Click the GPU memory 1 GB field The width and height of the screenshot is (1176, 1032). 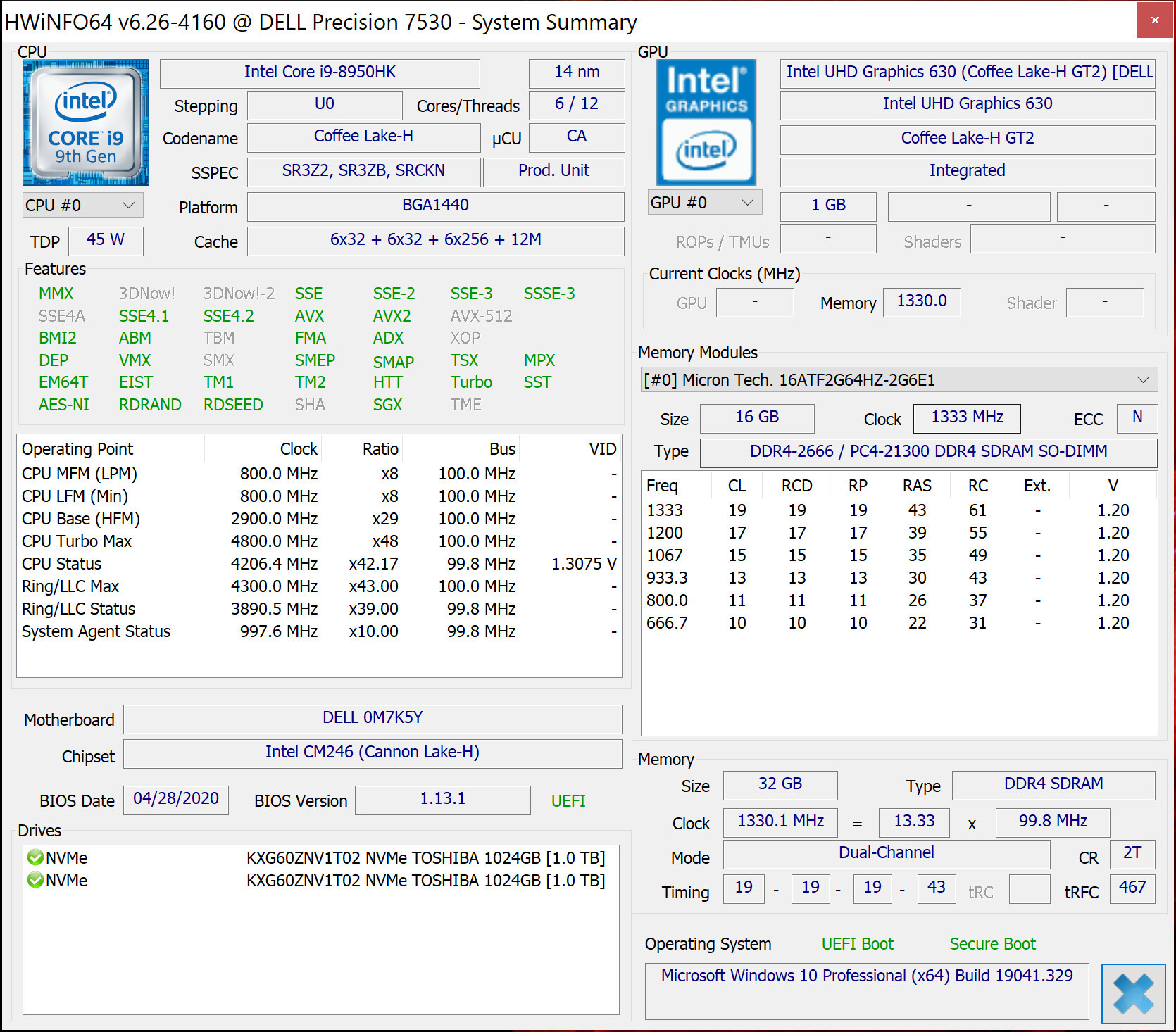tap(828, 206)
